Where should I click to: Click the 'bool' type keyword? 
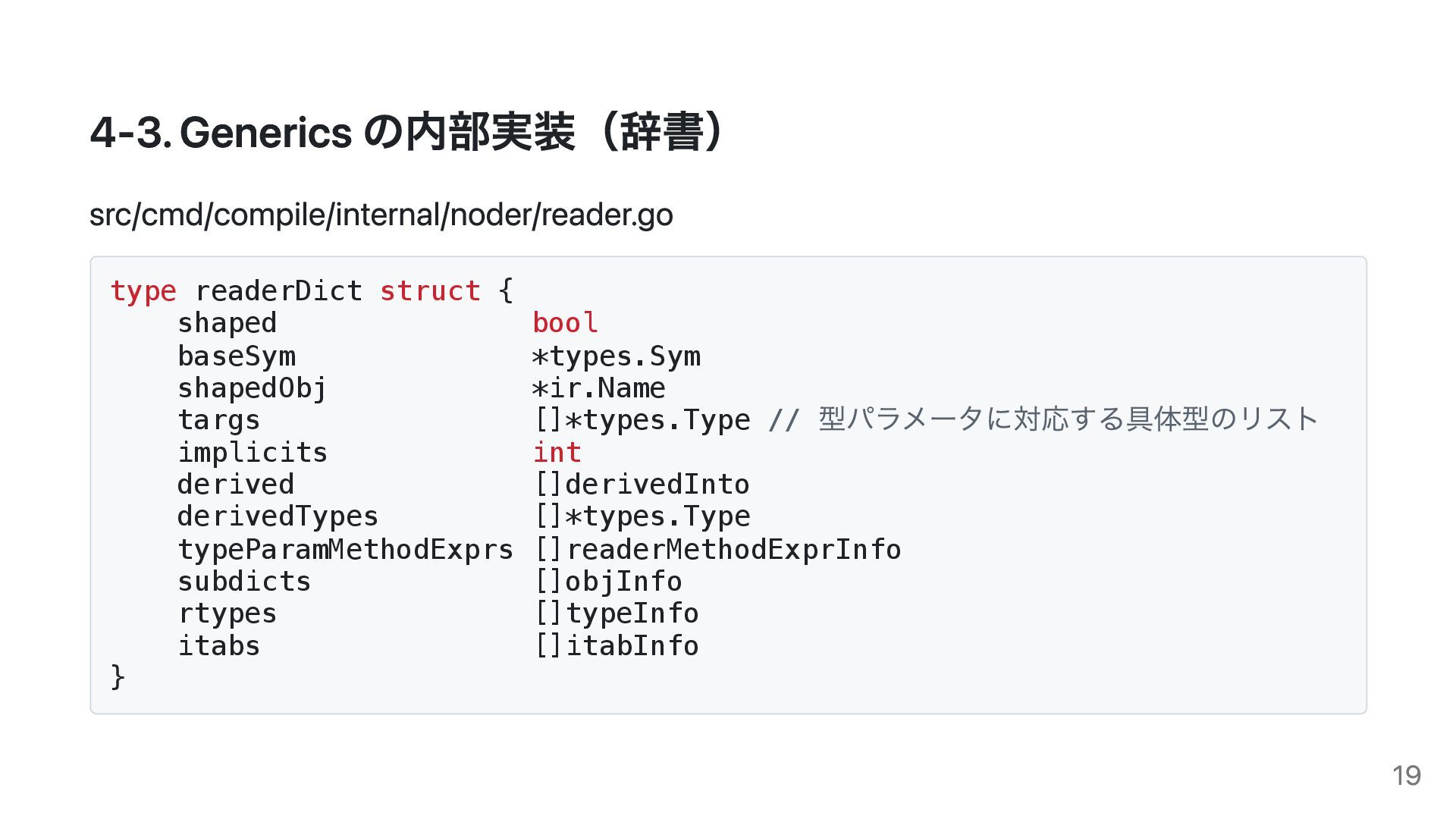click(x=566, y=323)
